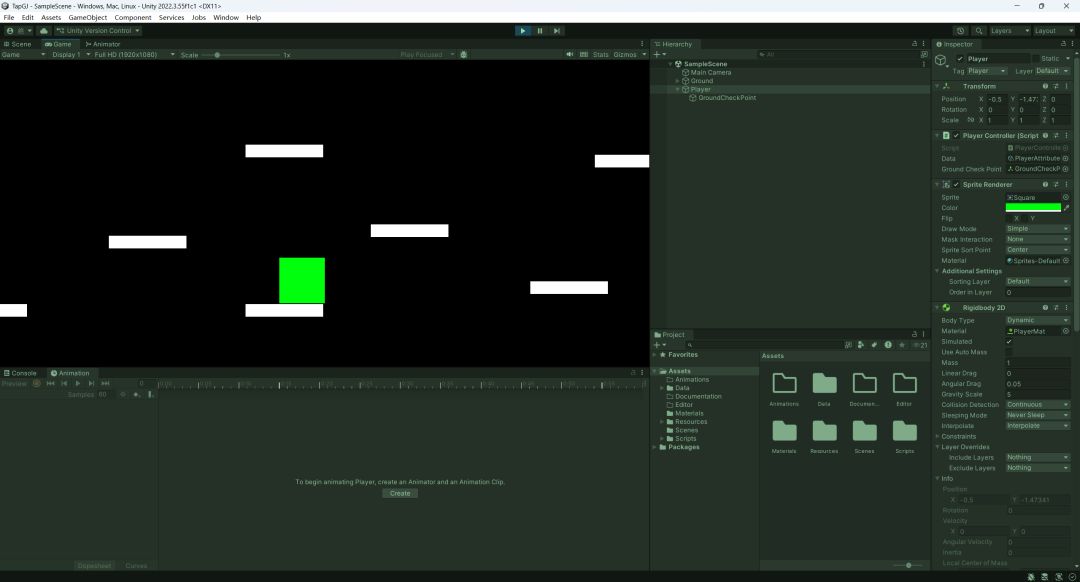The height and width of the screenshot is (582, 1080).
Task: Disable the Player Controller script checkbox
Action: coord(956,136)
